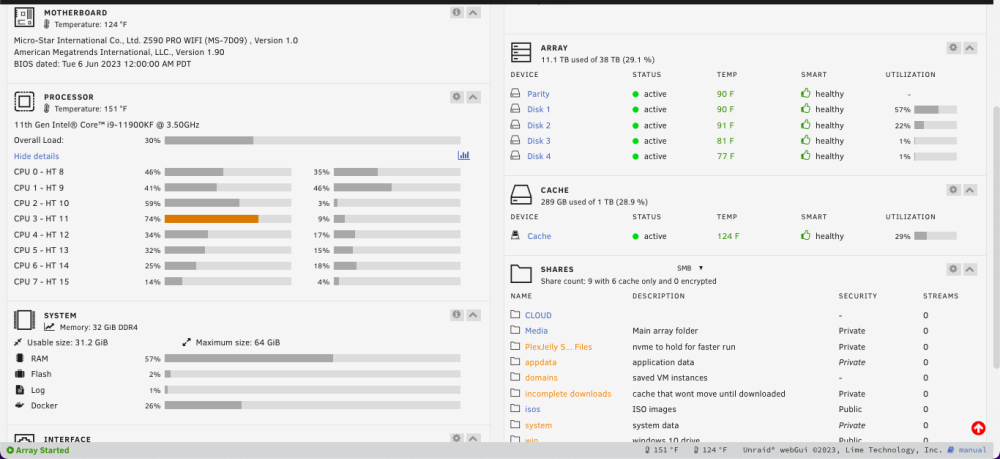Screen dimensions: 1000x459
Task: Click the page vertical scrollbar
Action: point(996,238)
